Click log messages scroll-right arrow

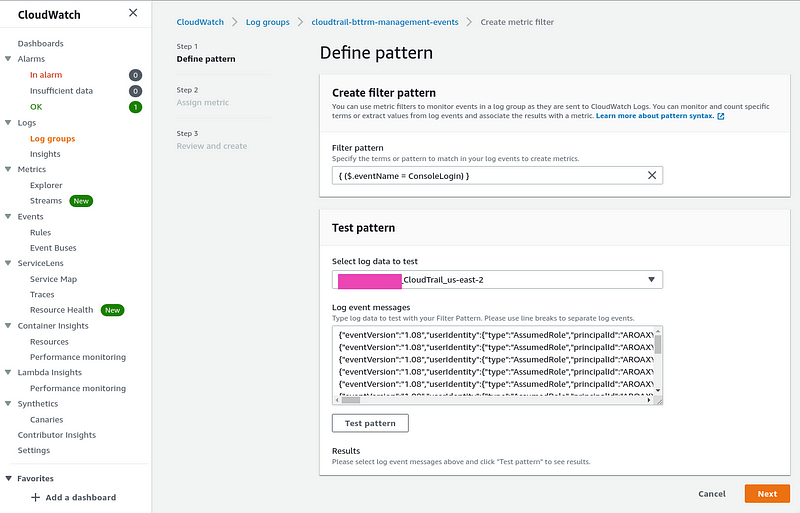tap(649, 400)
